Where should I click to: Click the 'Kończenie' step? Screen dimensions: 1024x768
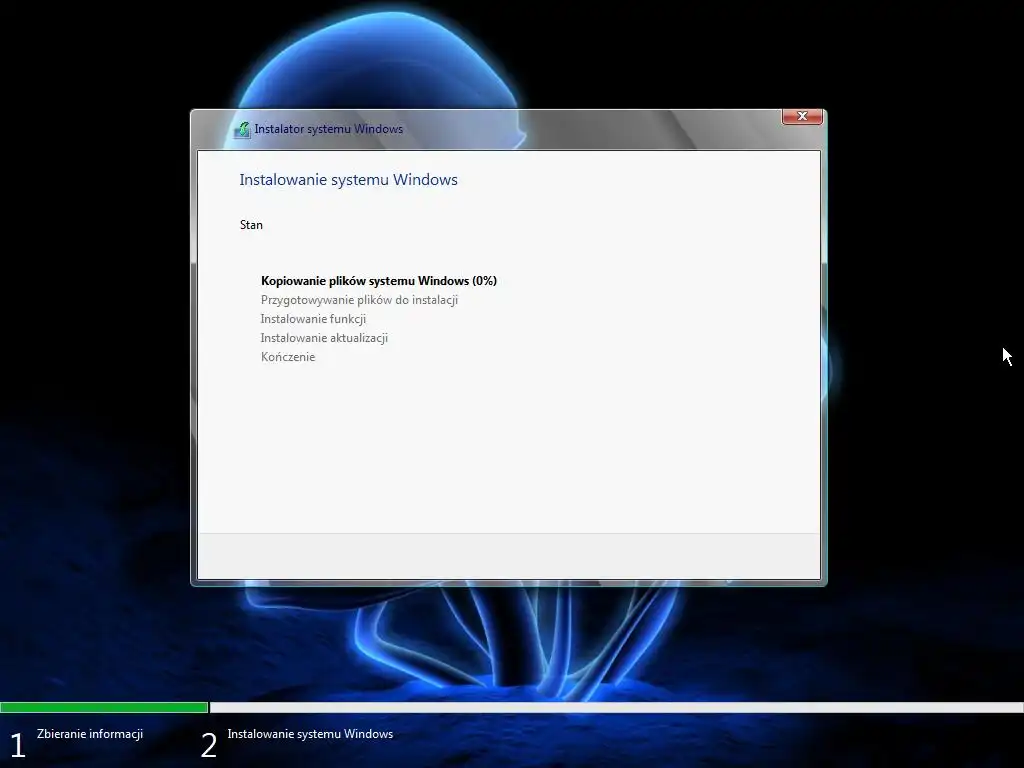288,357
